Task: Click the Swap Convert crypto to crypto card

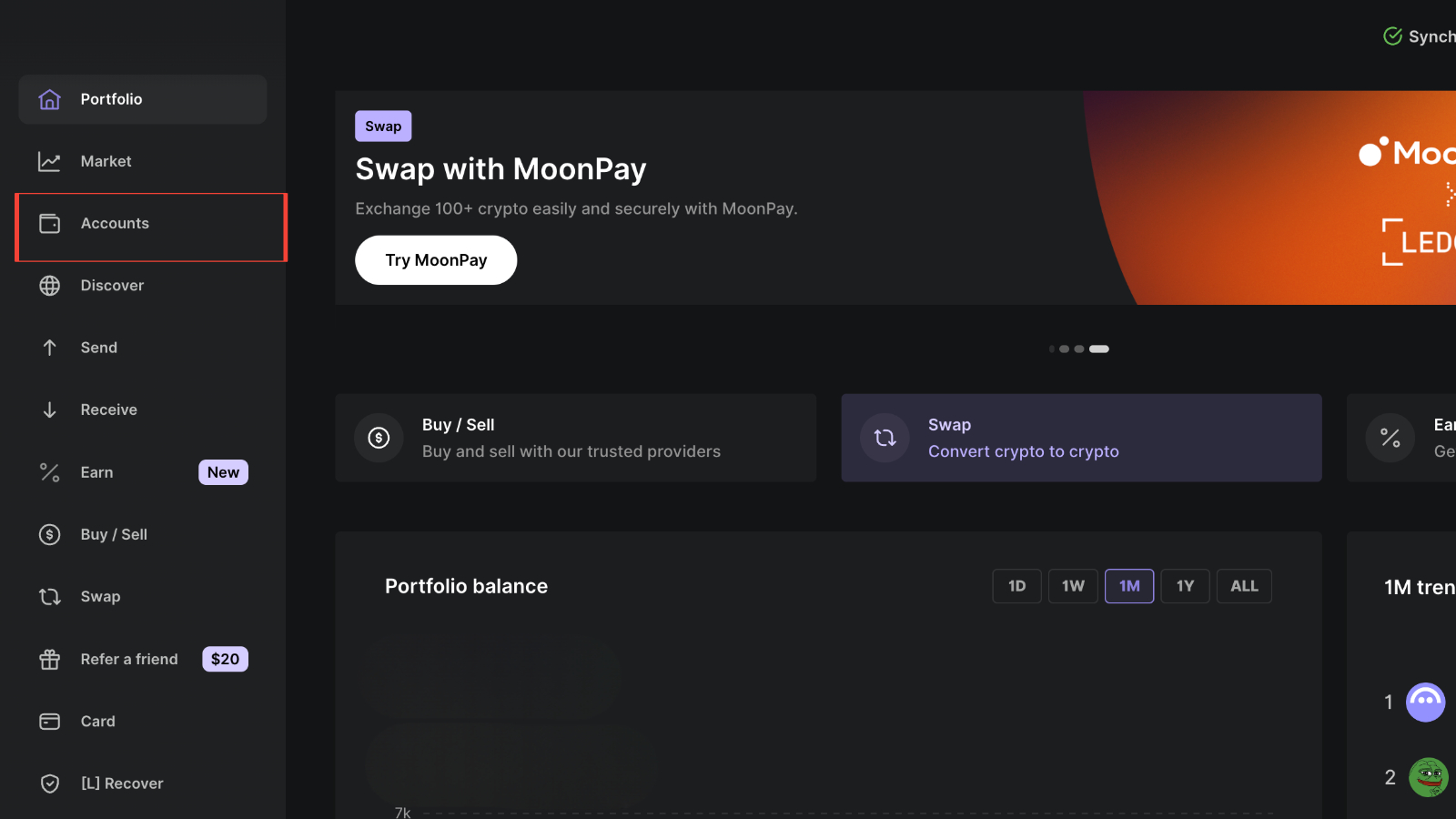Action: click(x=1081, y=438)
